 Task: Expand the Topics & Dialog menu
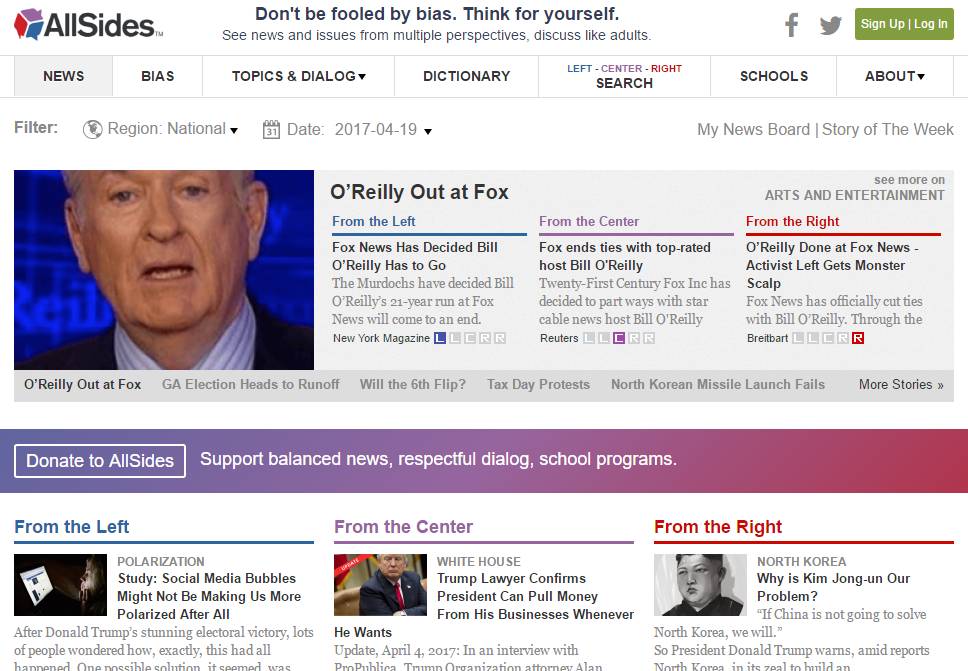pos(299,76)
